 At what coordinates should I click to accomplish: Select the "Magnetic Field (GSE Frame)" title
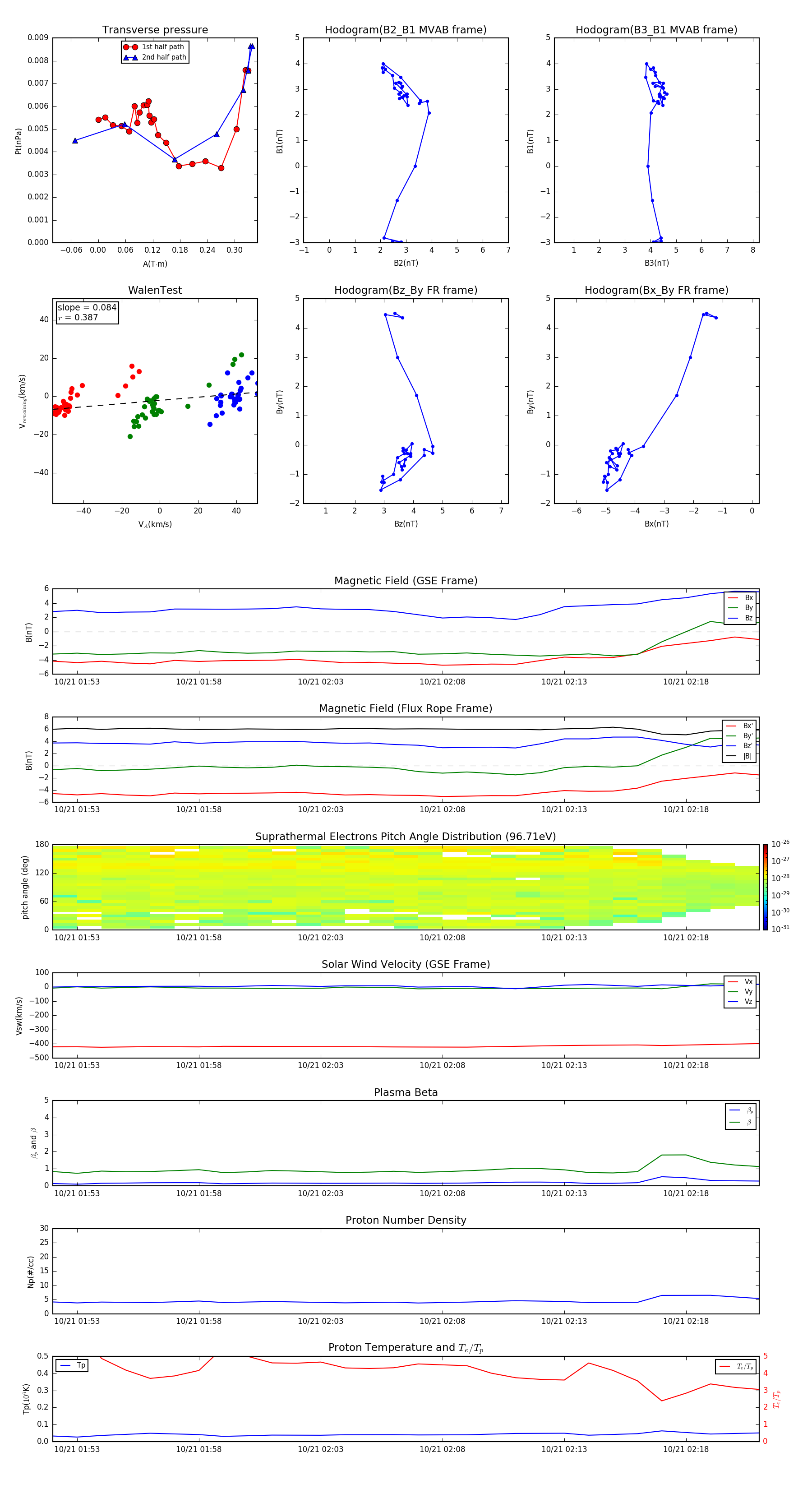(406, 581)
